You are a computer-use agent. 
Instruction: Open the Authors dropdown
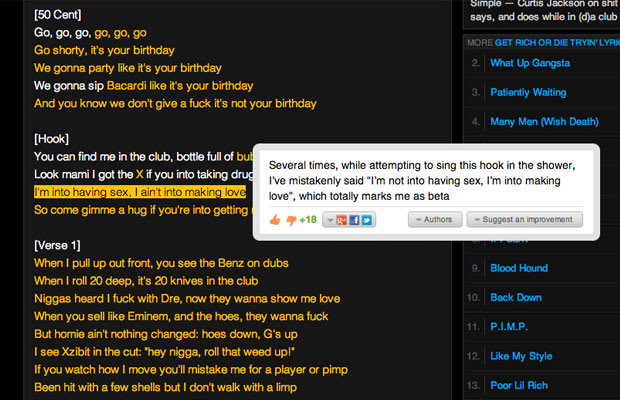[435, 219]
